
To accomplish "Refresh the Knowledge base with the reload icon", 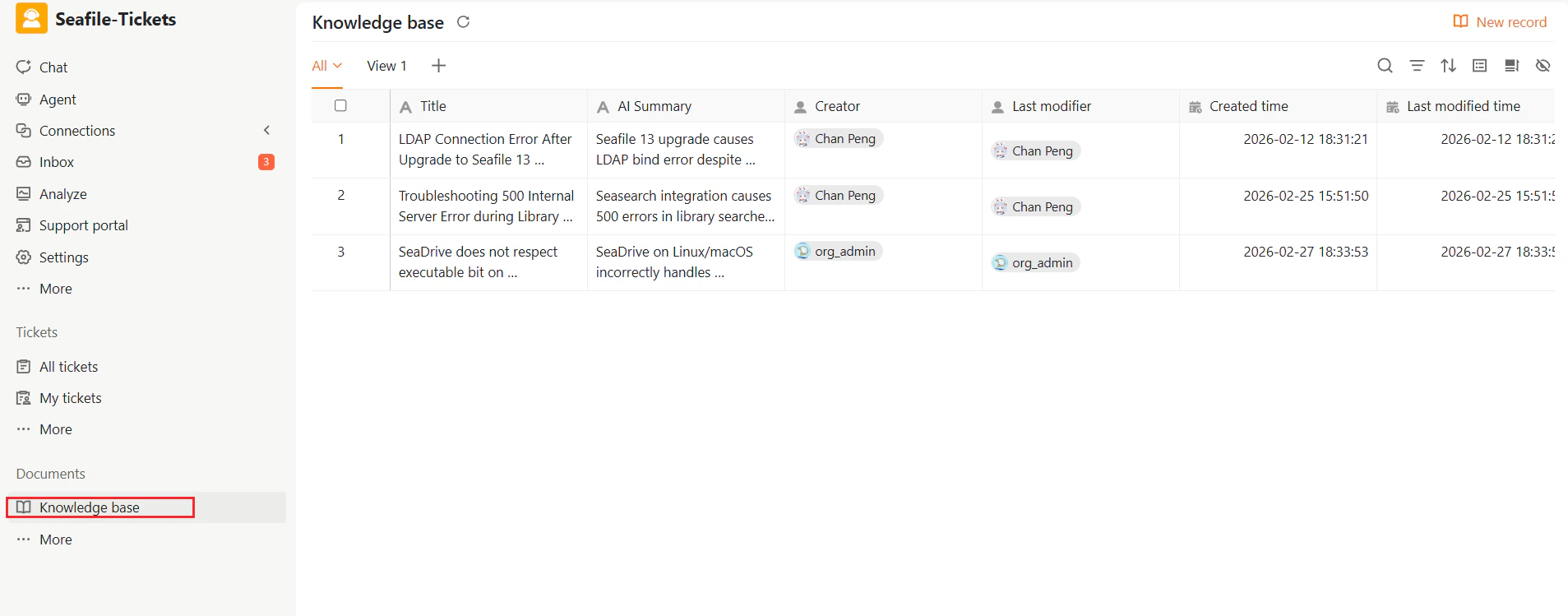I will pos(463,22).
